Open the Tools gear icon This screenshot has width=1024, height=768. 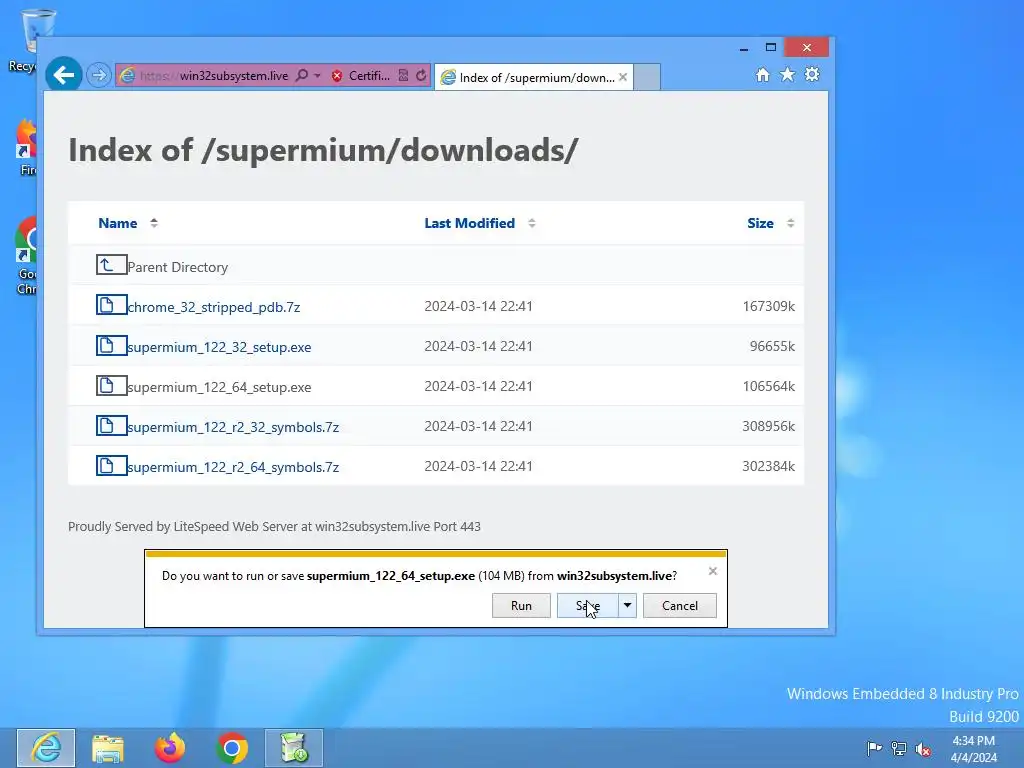[x=812, y=74]
